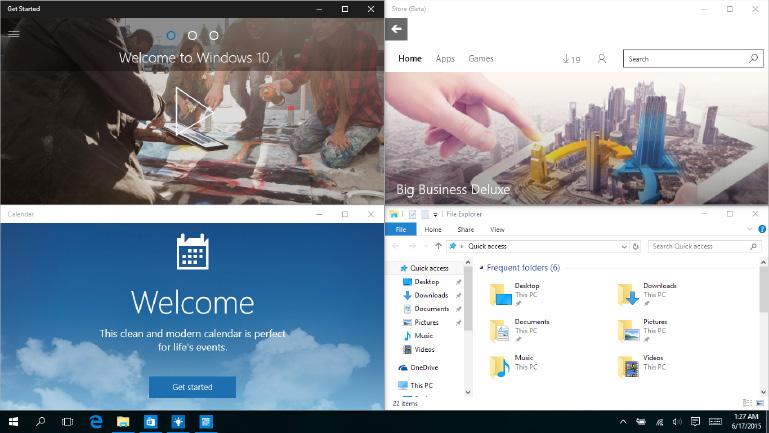The width and height of the screenshot is (769, 433).
Task: Click the Back arrow in File Explorer
Action: tap(395, 246)
